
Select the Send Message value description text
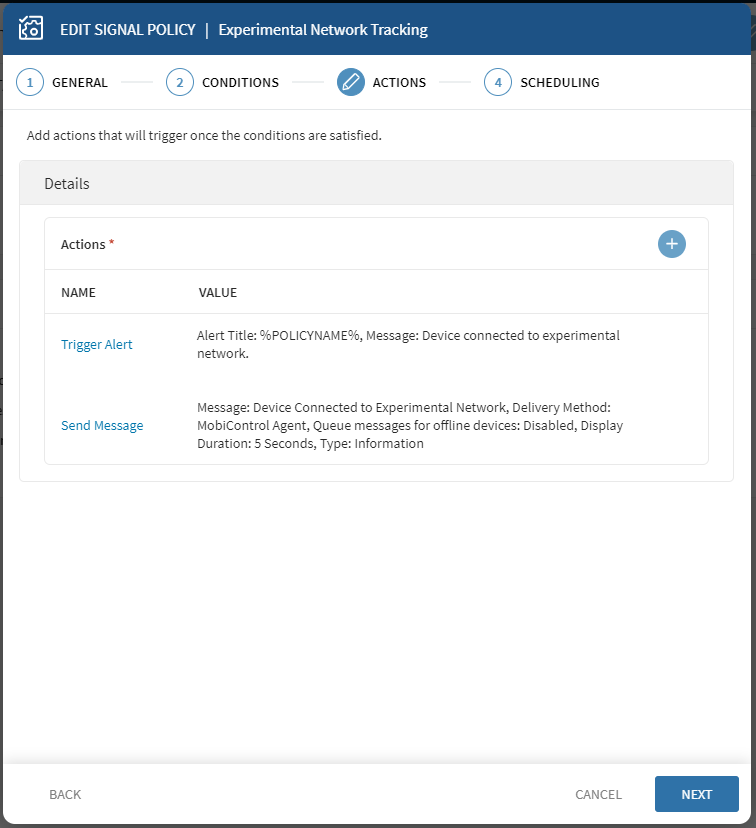[410, 426]
